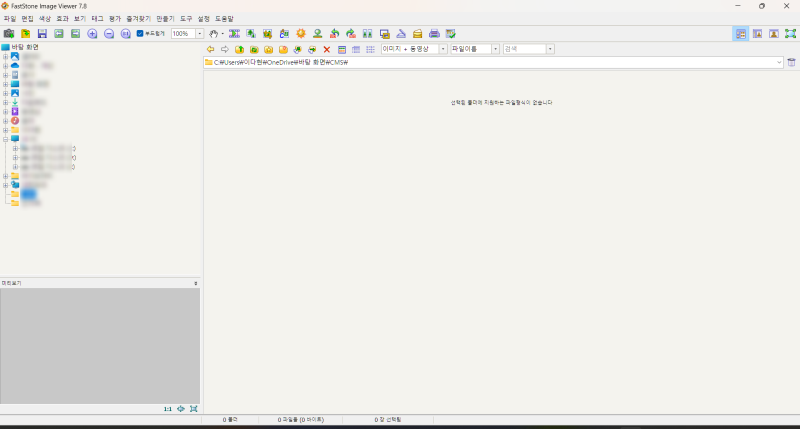Click the 1:1 button in preview panel
800x429 pixels.
tap(168, 409)
